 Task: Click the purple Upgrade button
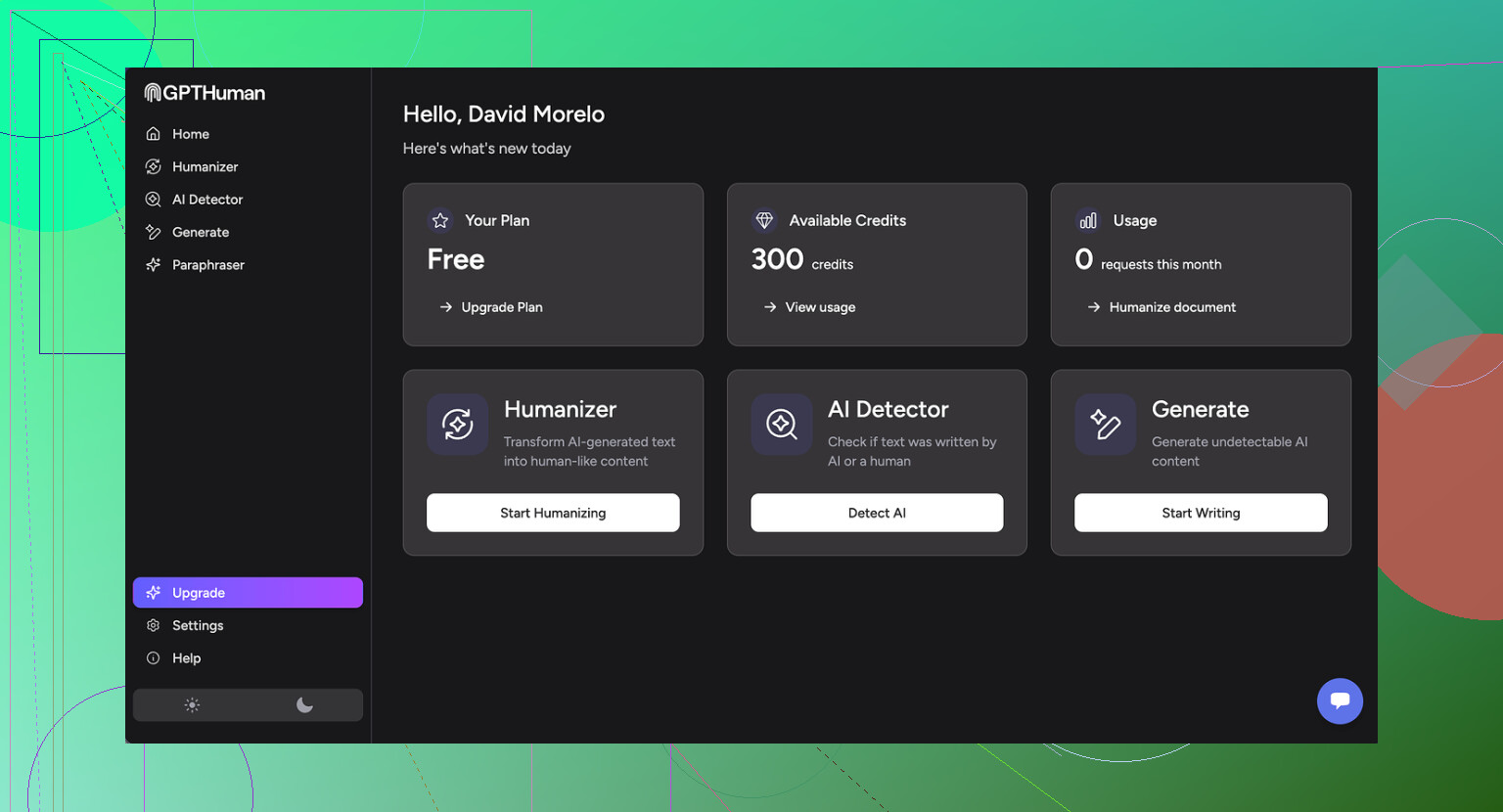[248, 593]
